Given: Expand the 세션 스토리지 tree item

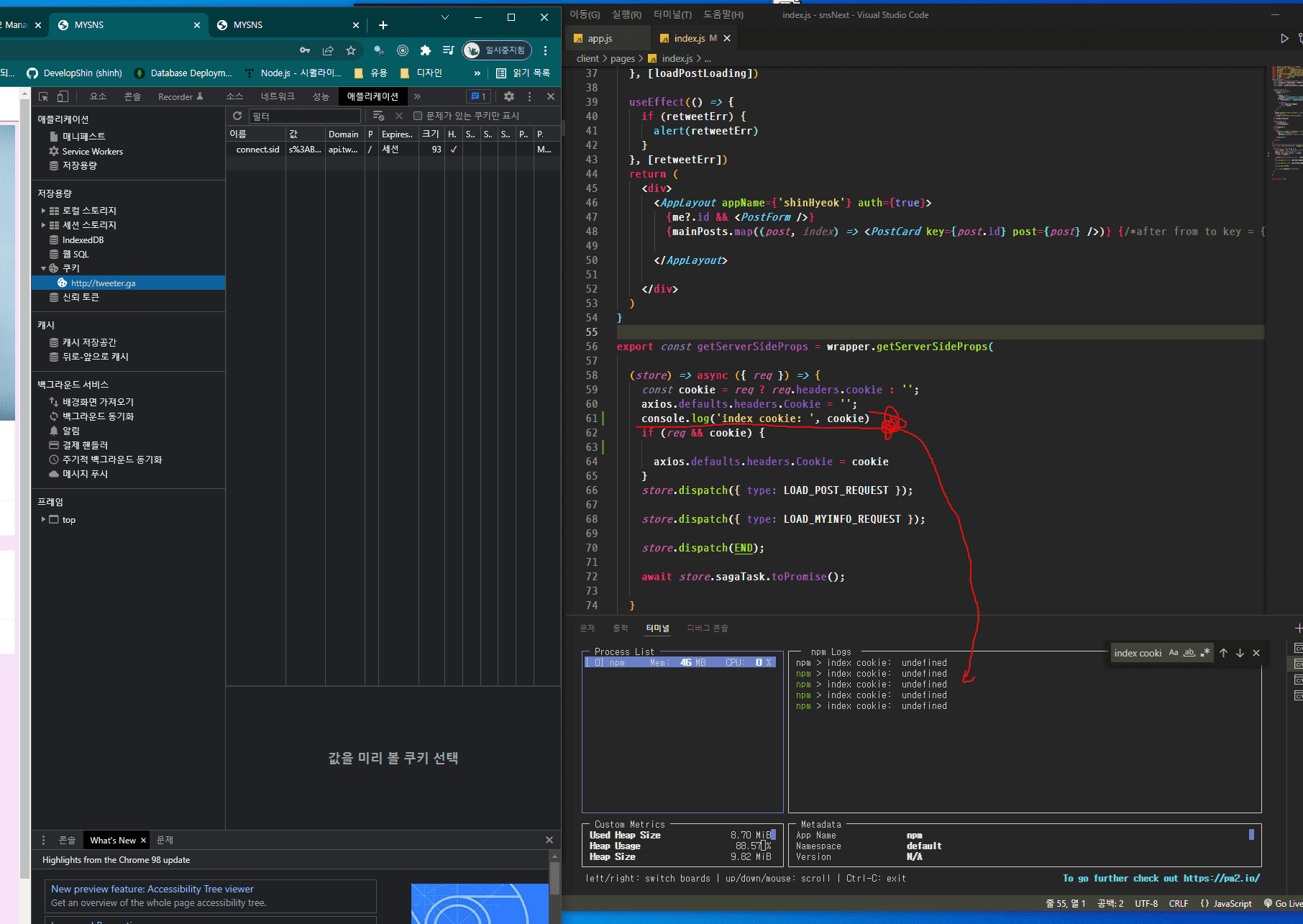Looking at the screenshot, I should click(43, 225).
